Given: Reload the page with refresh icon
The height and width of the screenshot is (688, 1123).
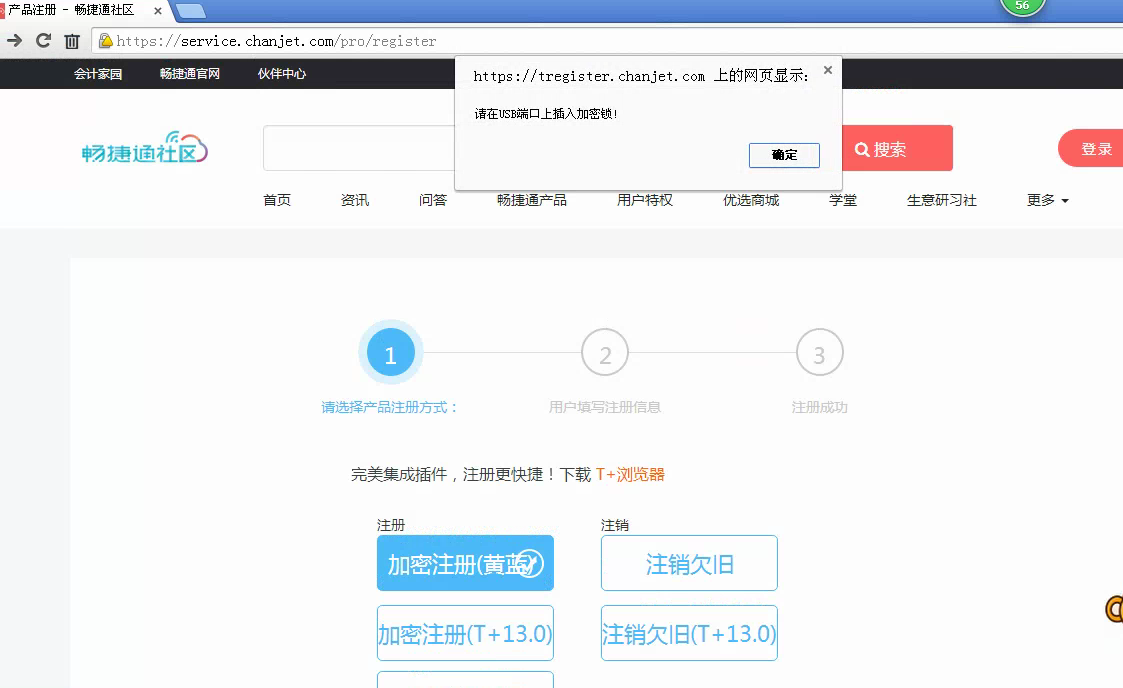Looking at the screenshot, I should [x=43, y=41].
